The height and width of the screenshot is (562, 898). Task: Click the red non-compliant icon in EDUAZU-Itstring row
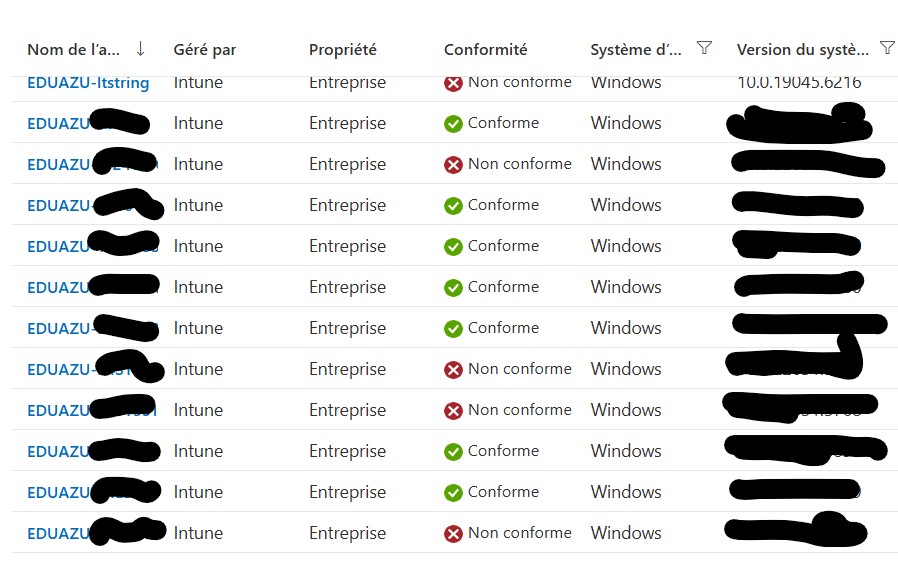(453, 83)
